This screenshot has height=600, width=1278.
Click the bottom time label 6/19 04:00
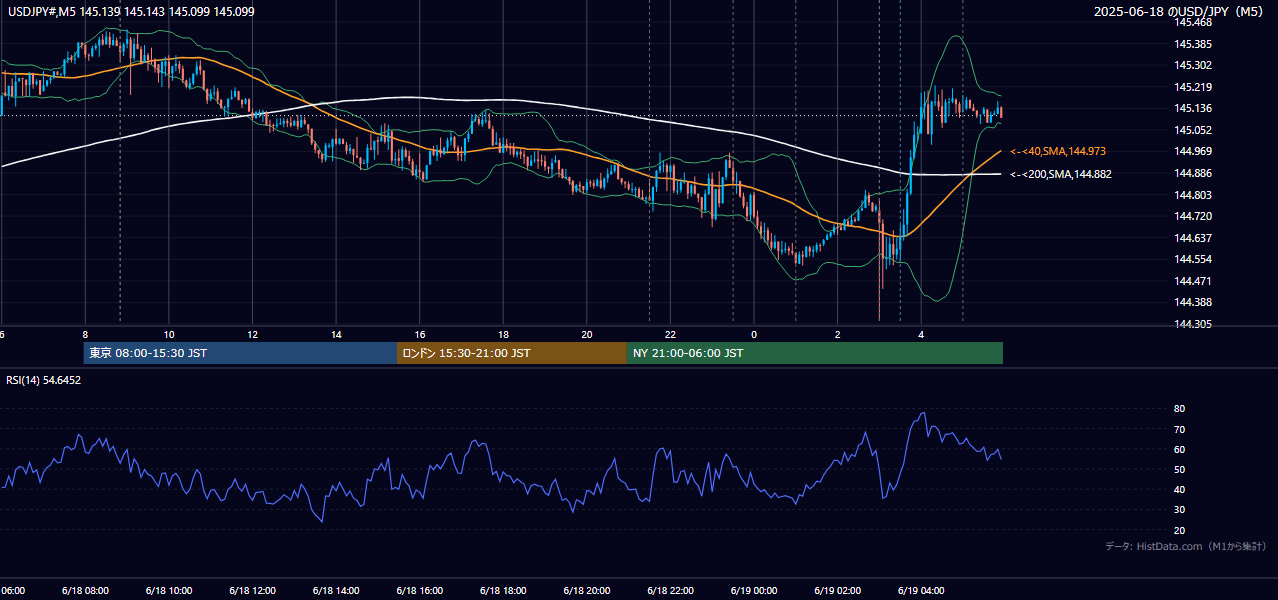921,591
